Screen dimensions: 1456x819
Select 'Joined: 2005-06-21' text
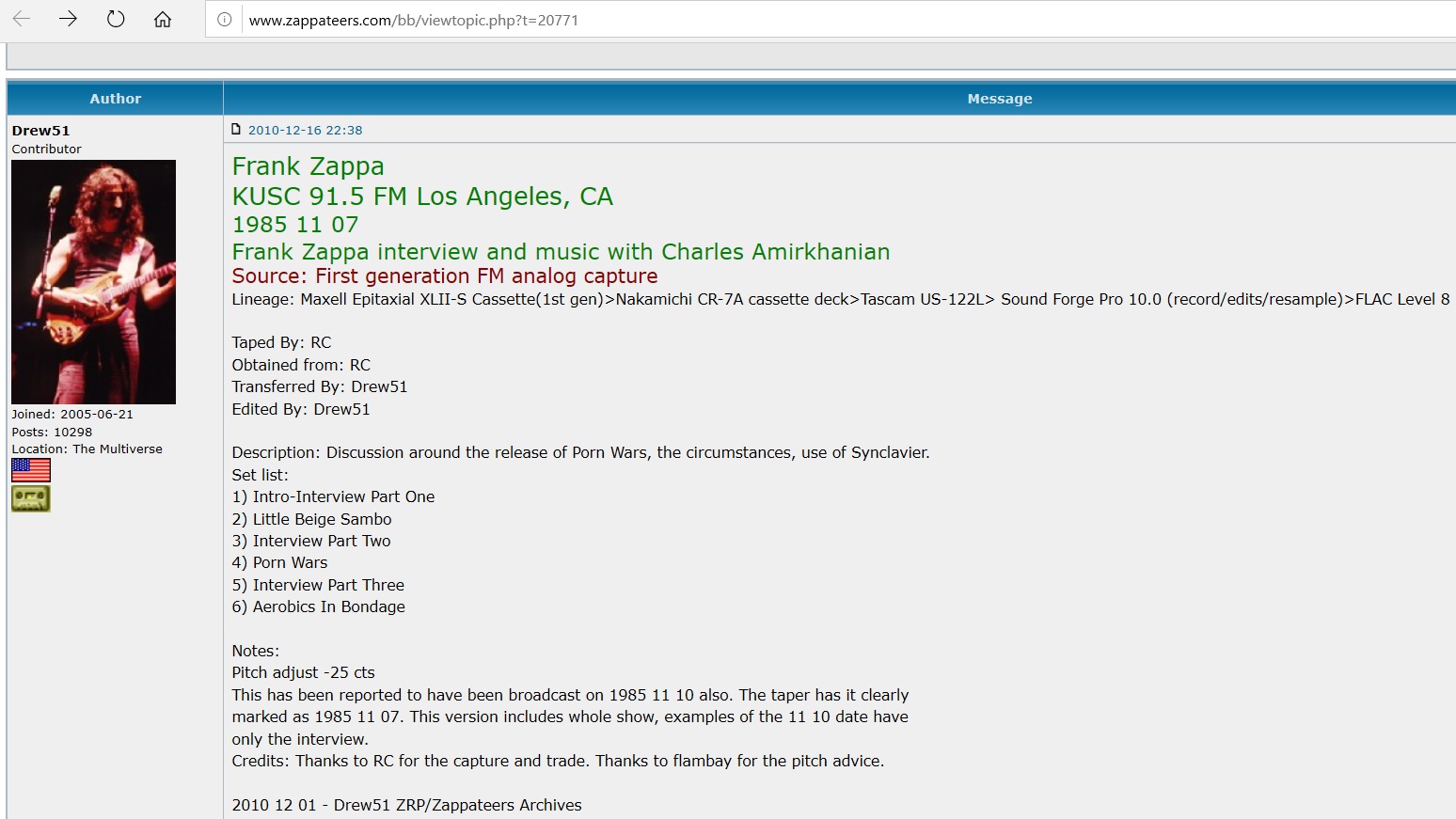click(72, 415)
